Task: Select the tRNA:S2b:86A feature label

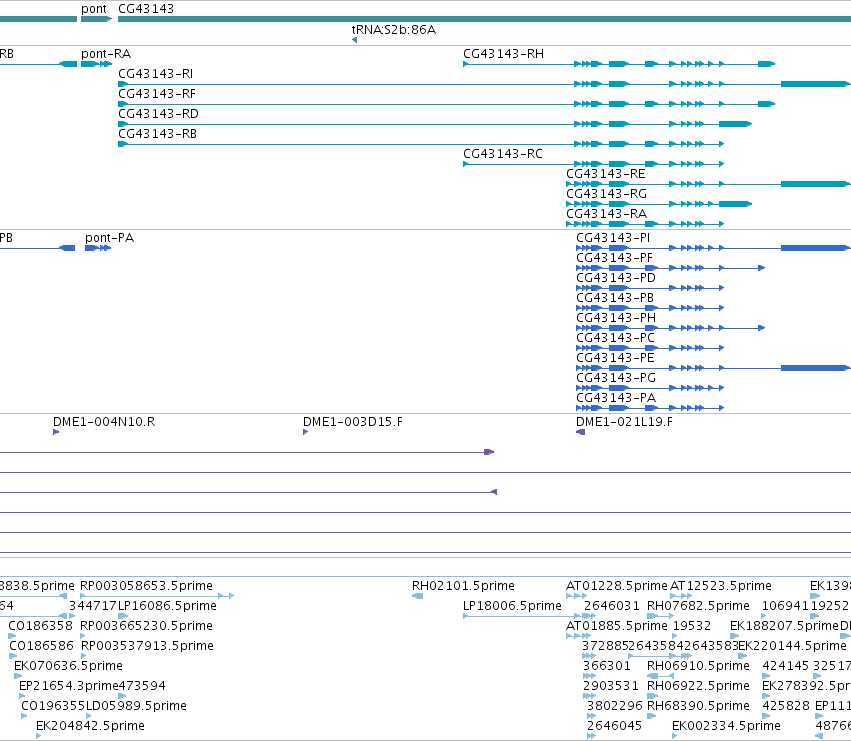Action: point(393,29)
